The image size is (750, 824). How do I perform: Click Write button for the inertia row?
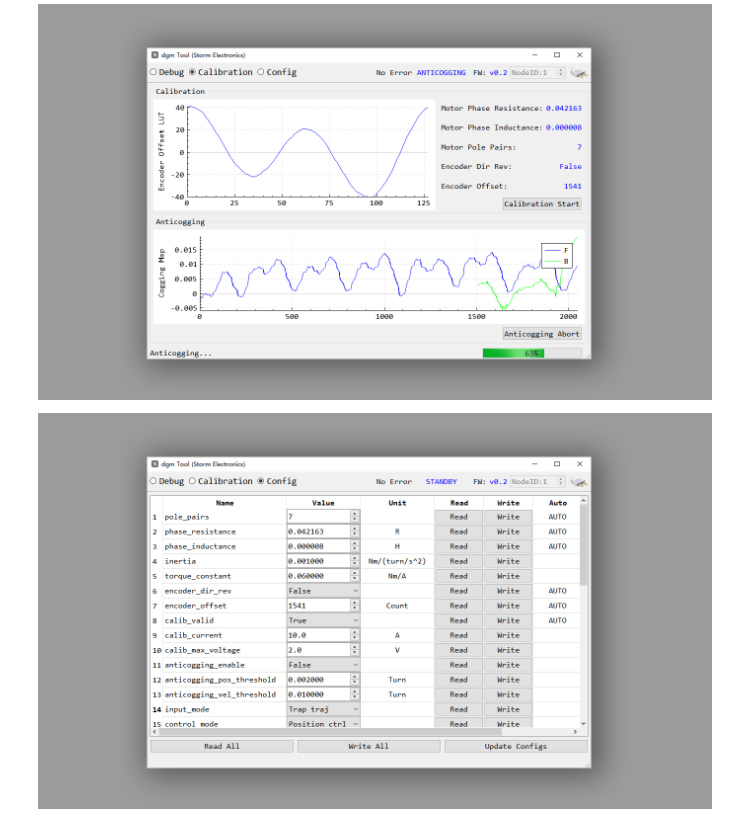(x=508, y=561)
